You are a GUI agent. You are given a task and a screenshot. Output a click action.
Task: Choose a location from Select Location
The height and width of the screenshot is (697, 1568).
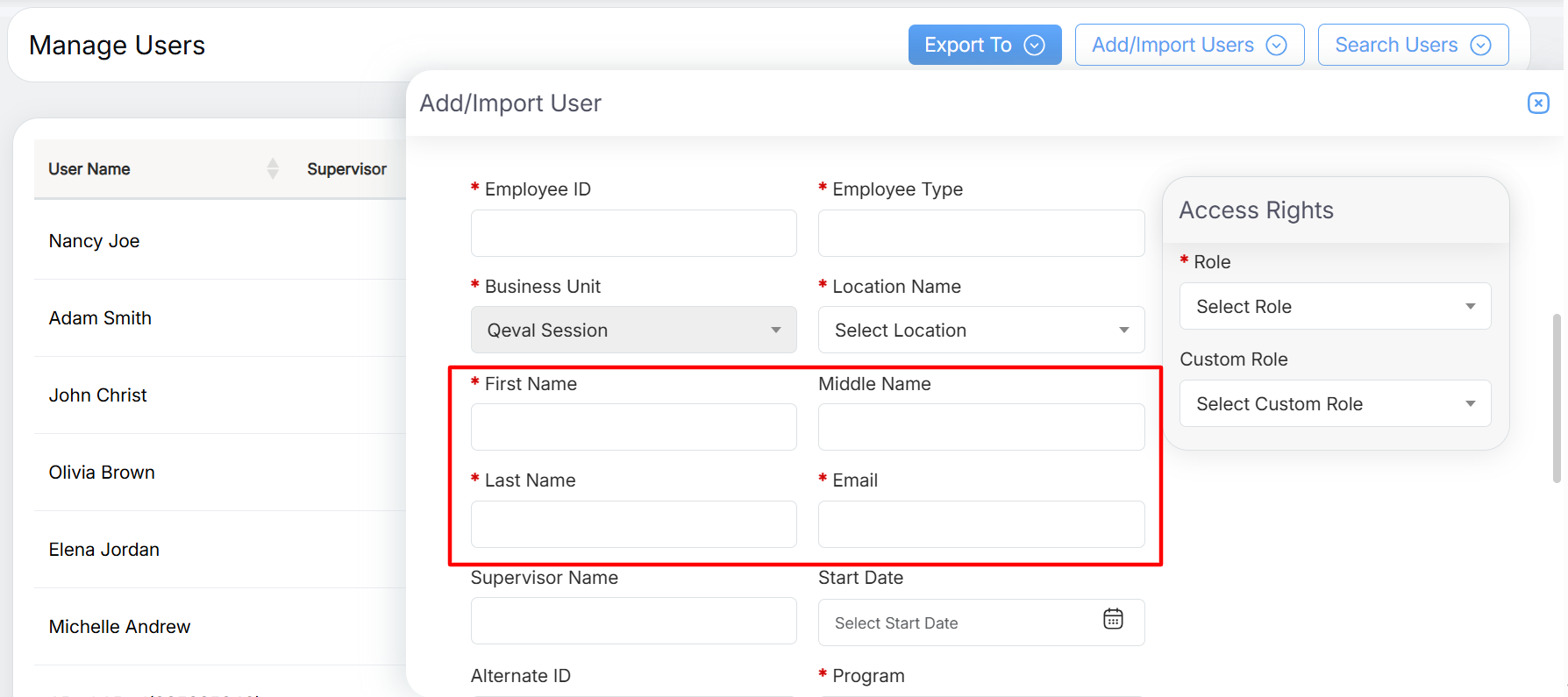pyautogui.click(x=980, y=331)
